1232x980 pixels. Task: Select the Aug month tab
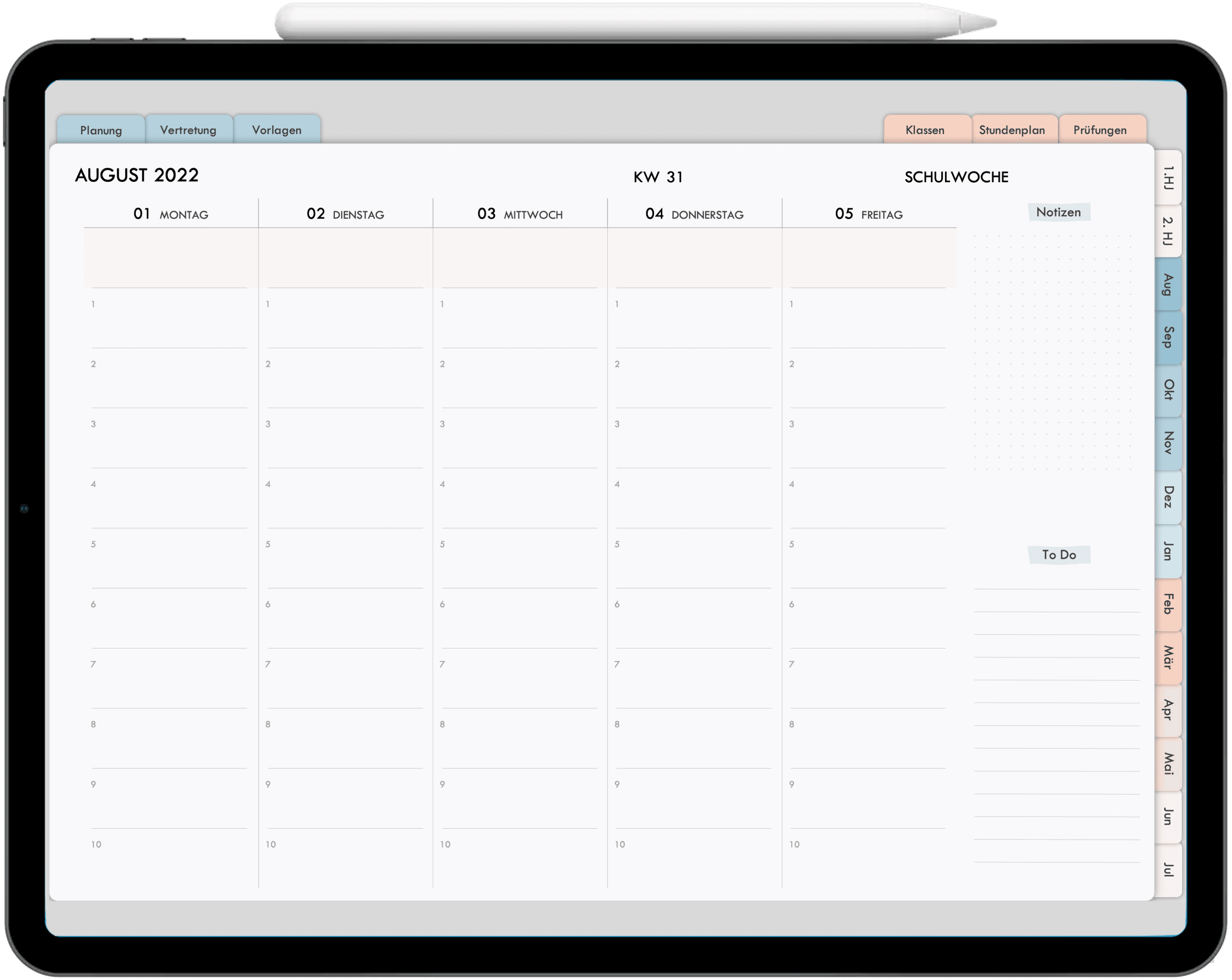[x=1169, y=285]
